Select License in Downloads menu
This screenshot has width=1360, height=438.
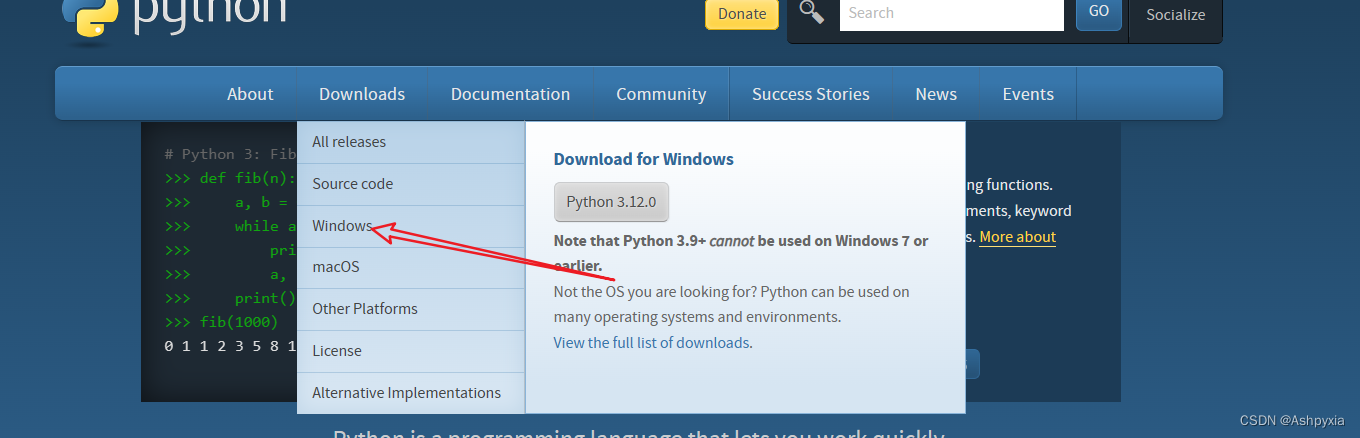[411, 351]
